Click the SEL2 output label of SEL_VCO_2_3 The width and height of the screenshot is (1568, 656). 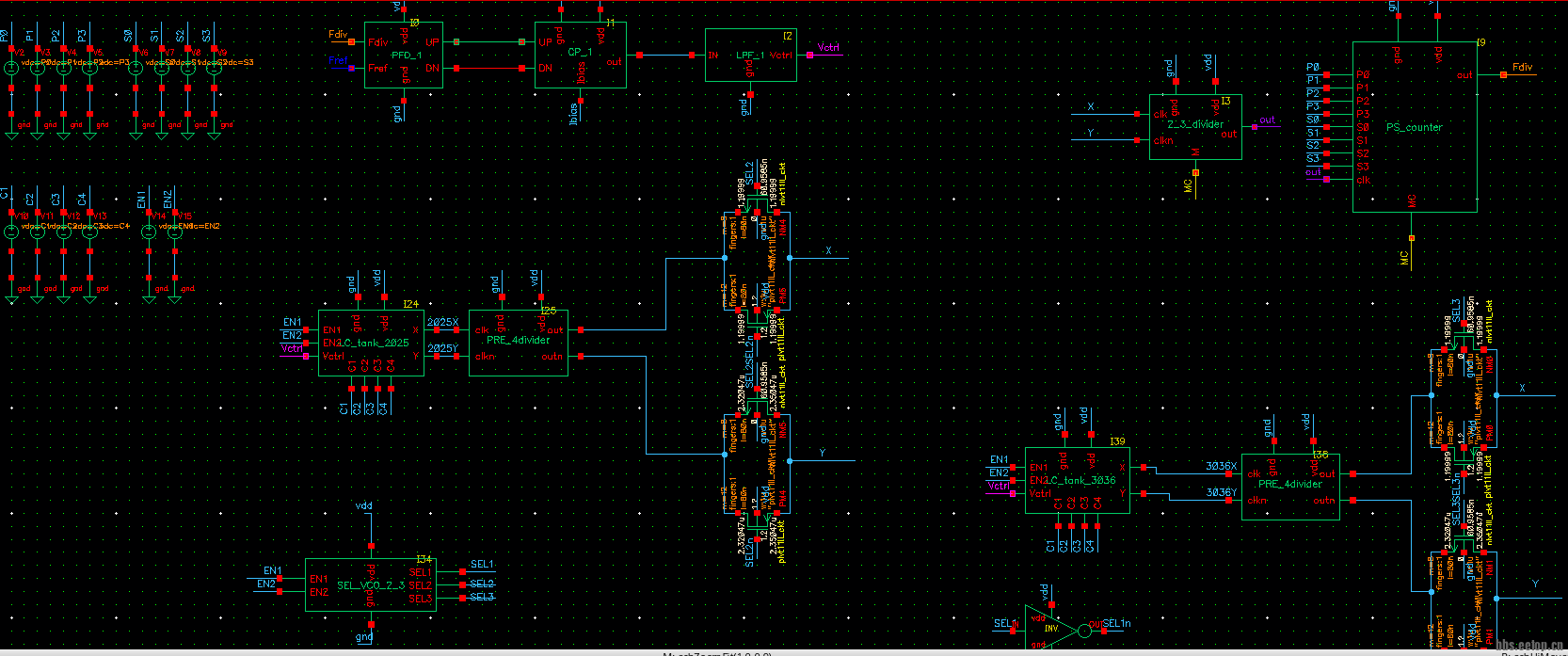pyautogui.click(x=482, y=584)
